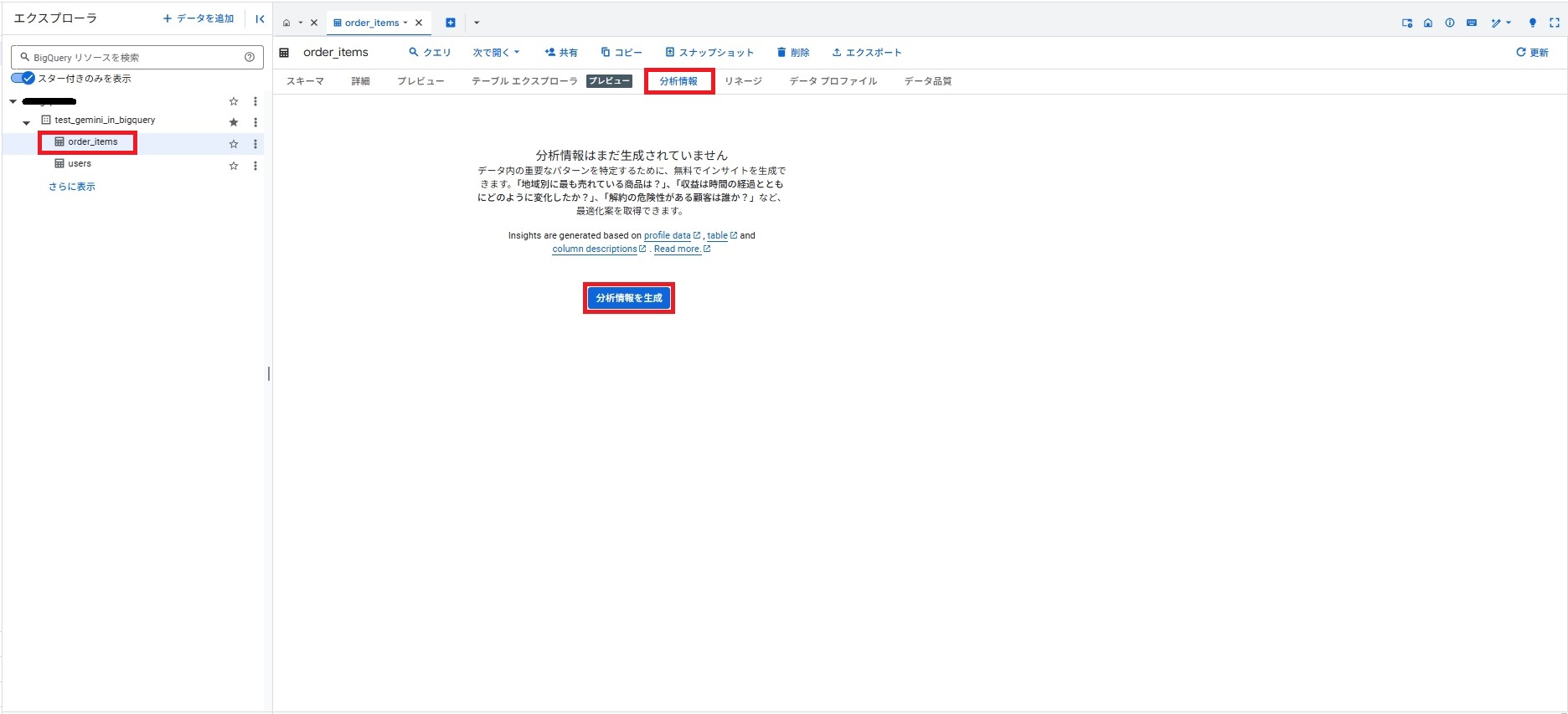Click the 更新 refresh icon

click(x=1521, y=53)
